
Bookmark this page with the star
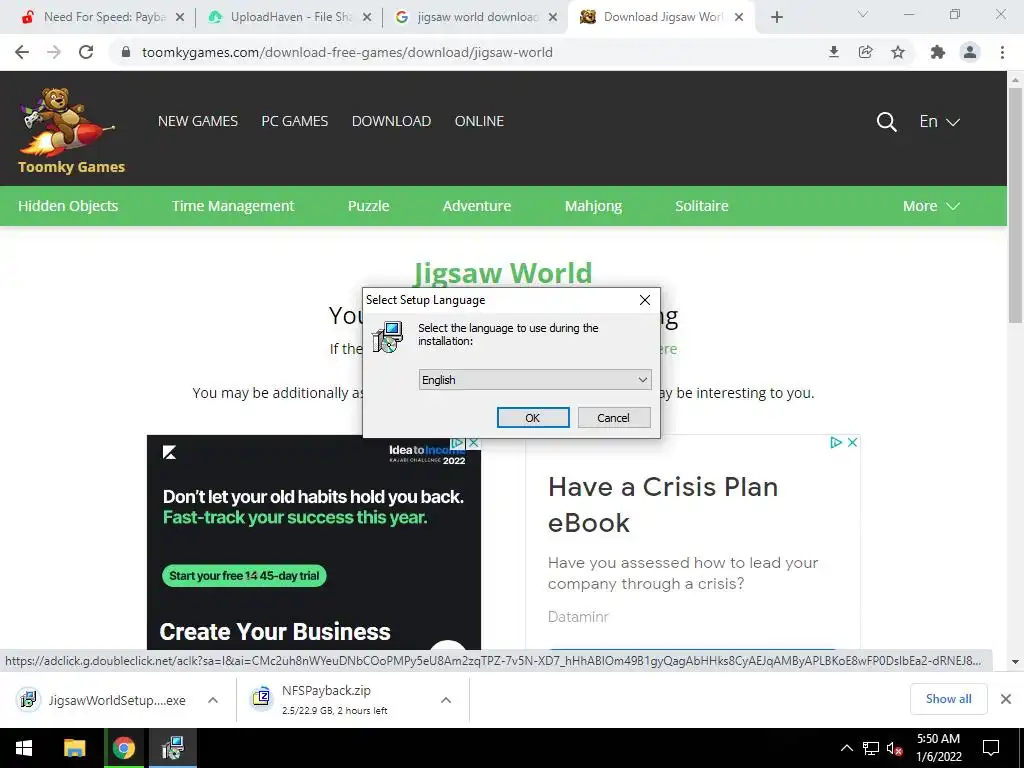tap(898, 52)
